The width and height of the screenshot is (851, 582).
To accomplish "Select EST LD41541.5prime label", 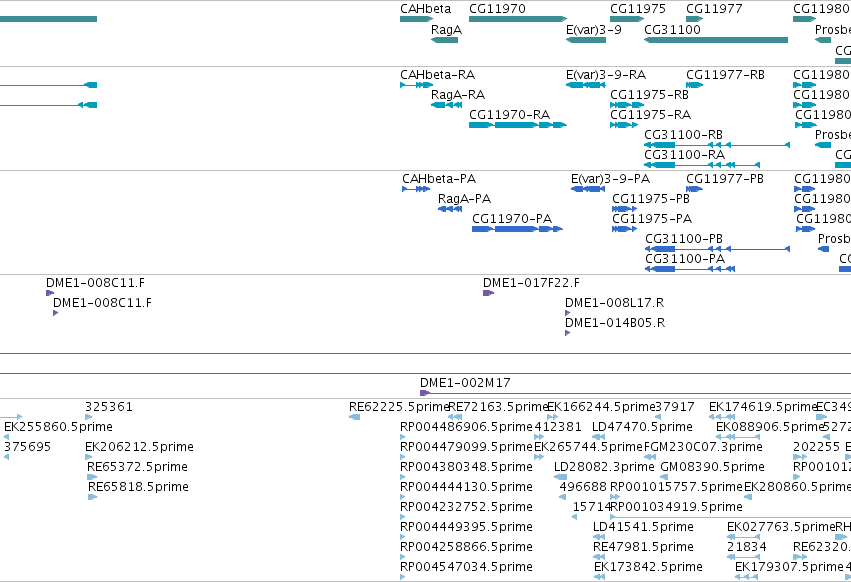I will point(643,528).
